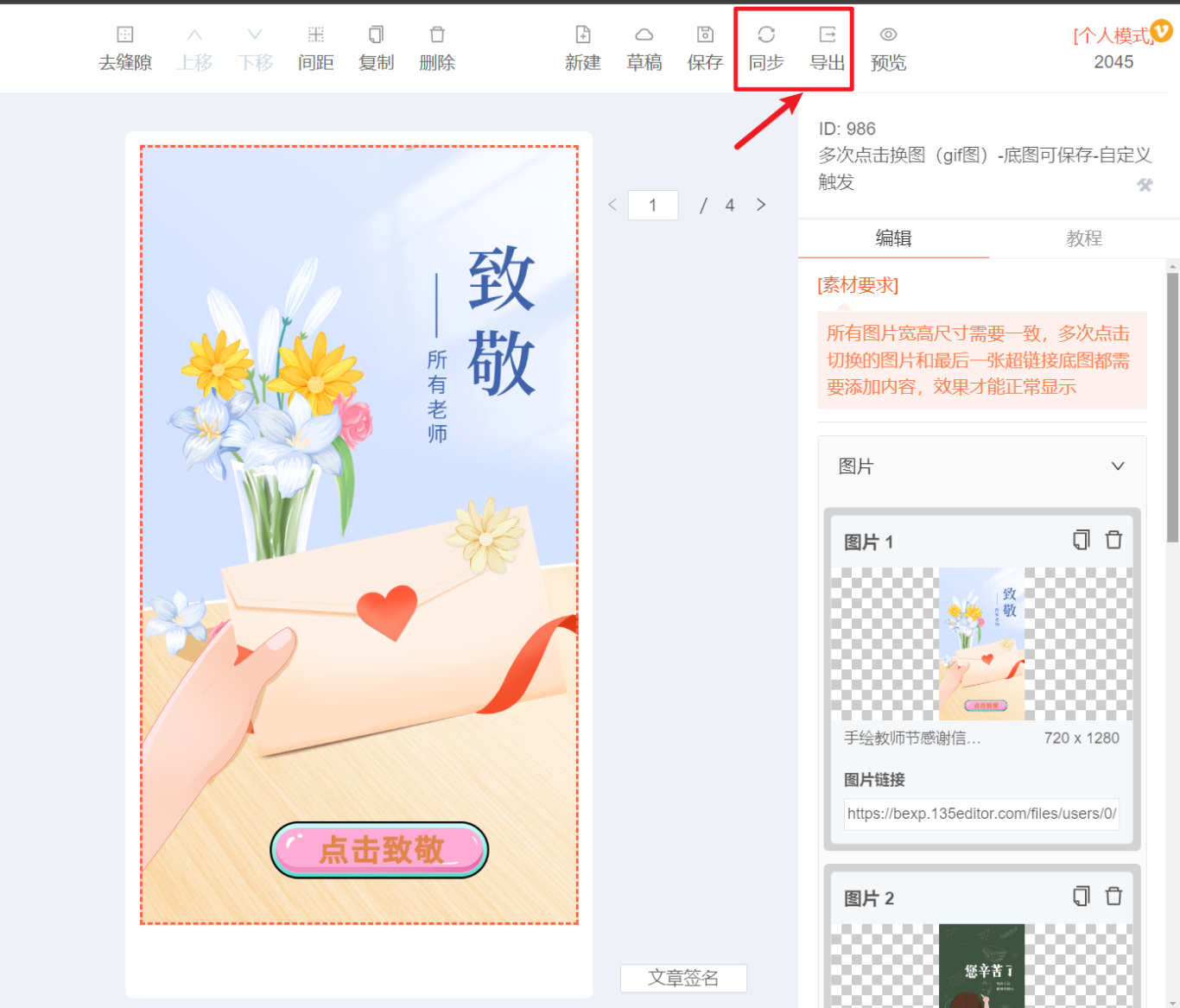Select the canvas poster image
The width and height of the screenshot is (1180, 1008).
359,535
